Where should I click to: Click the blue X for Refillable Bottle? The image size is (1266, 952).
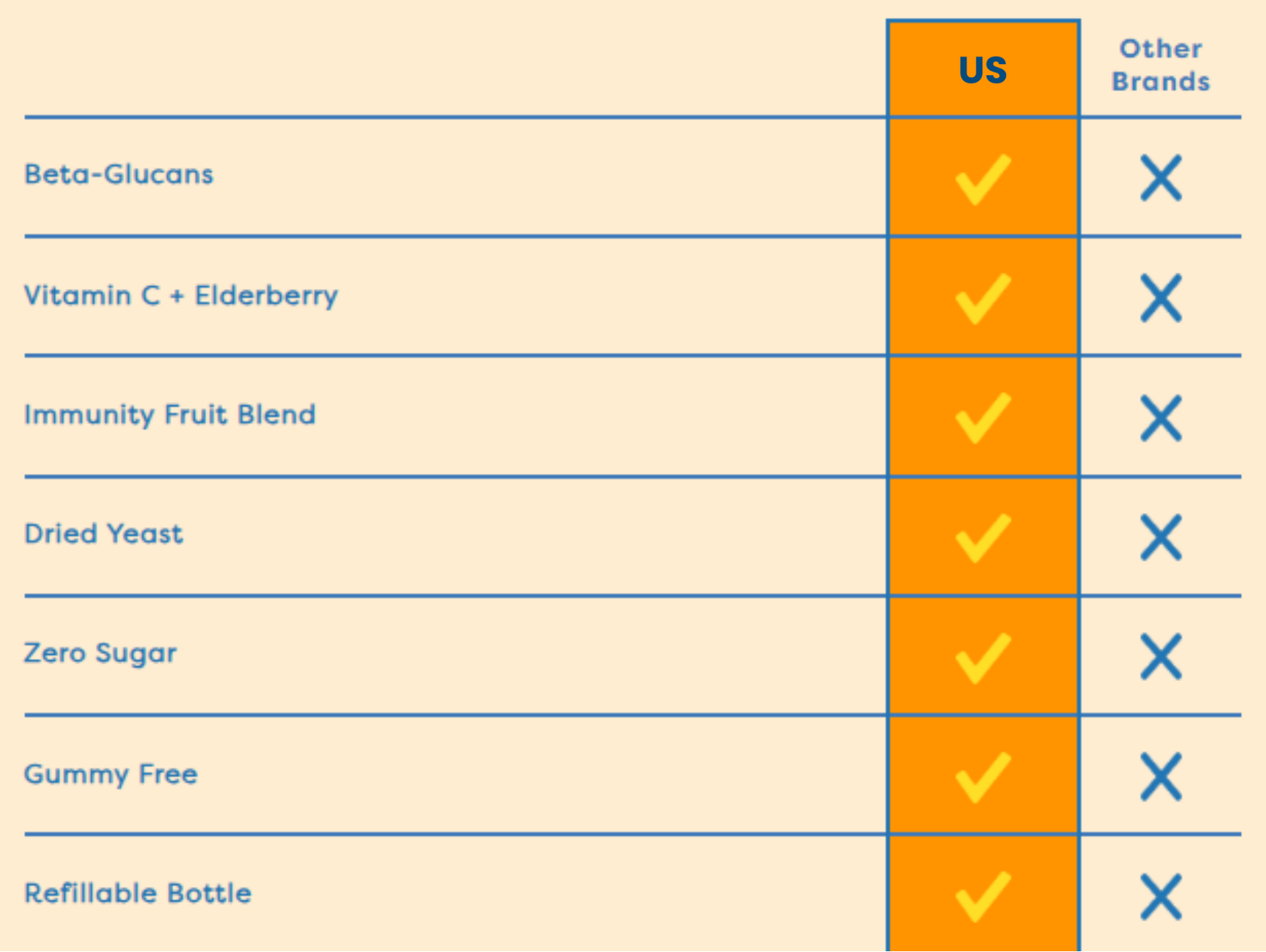(x=1160, y=896)
